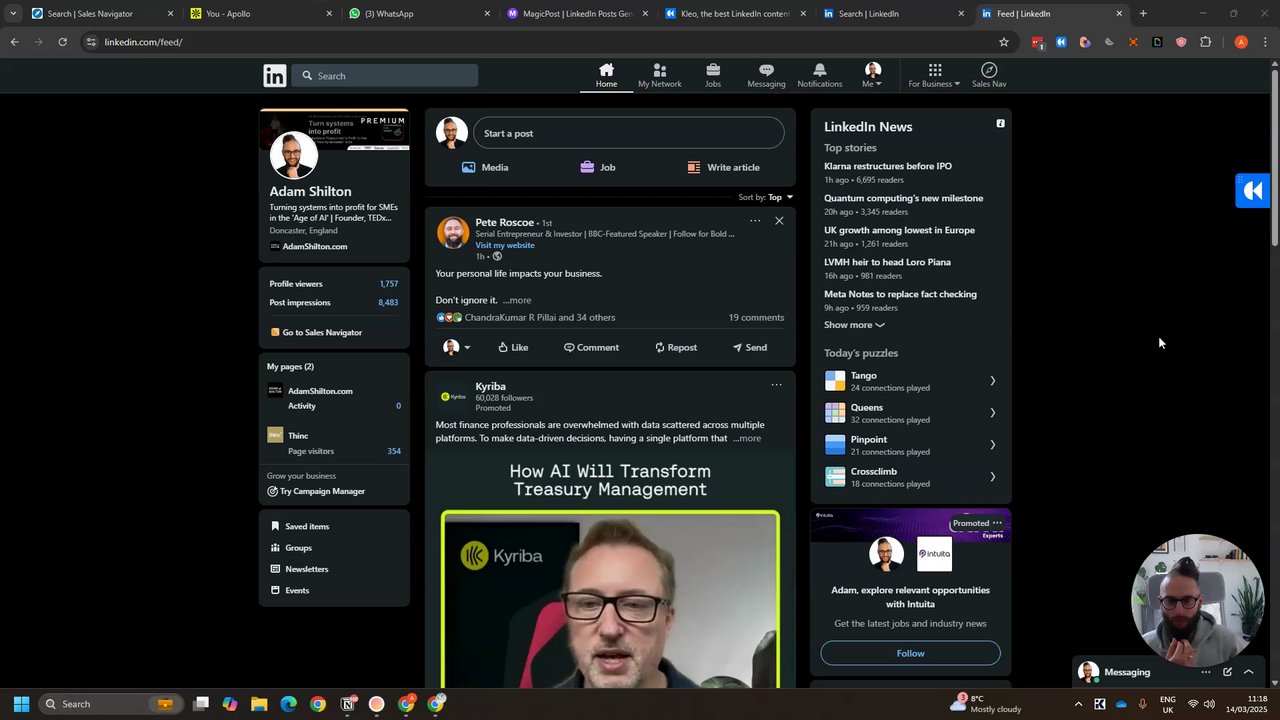Open Pete Roscoe post options menu

click(x=755, y=221)
